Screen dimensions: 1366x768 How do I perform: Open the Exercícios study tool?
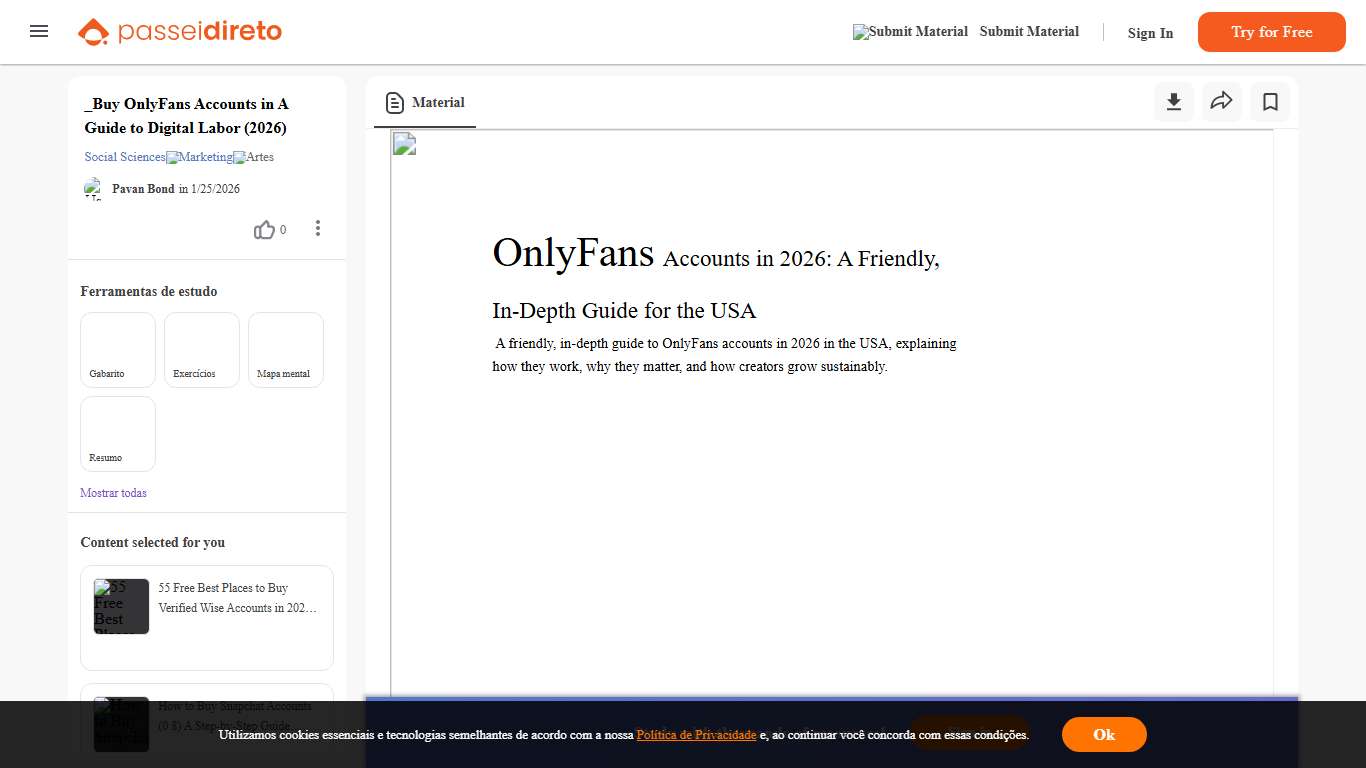point(201,349)
